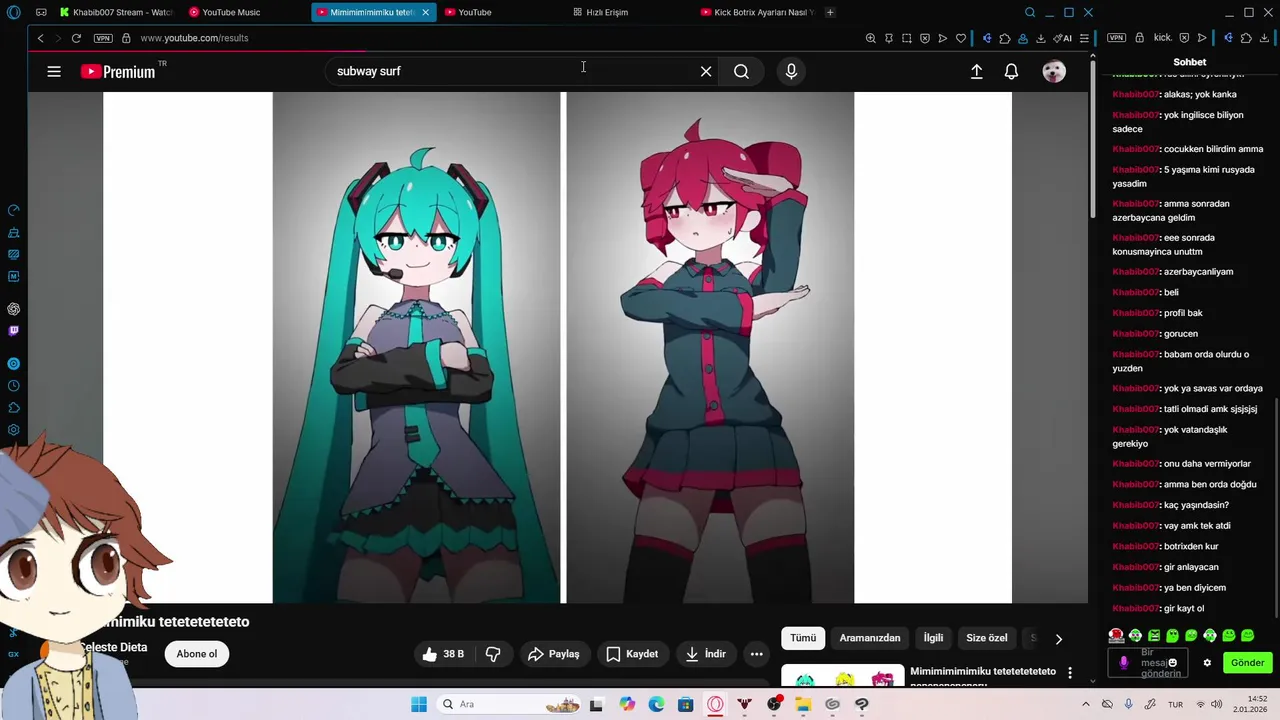This screenshot has width=1280, height=720.
Task: Click the Miku video player area
Action: coord(557,348)
